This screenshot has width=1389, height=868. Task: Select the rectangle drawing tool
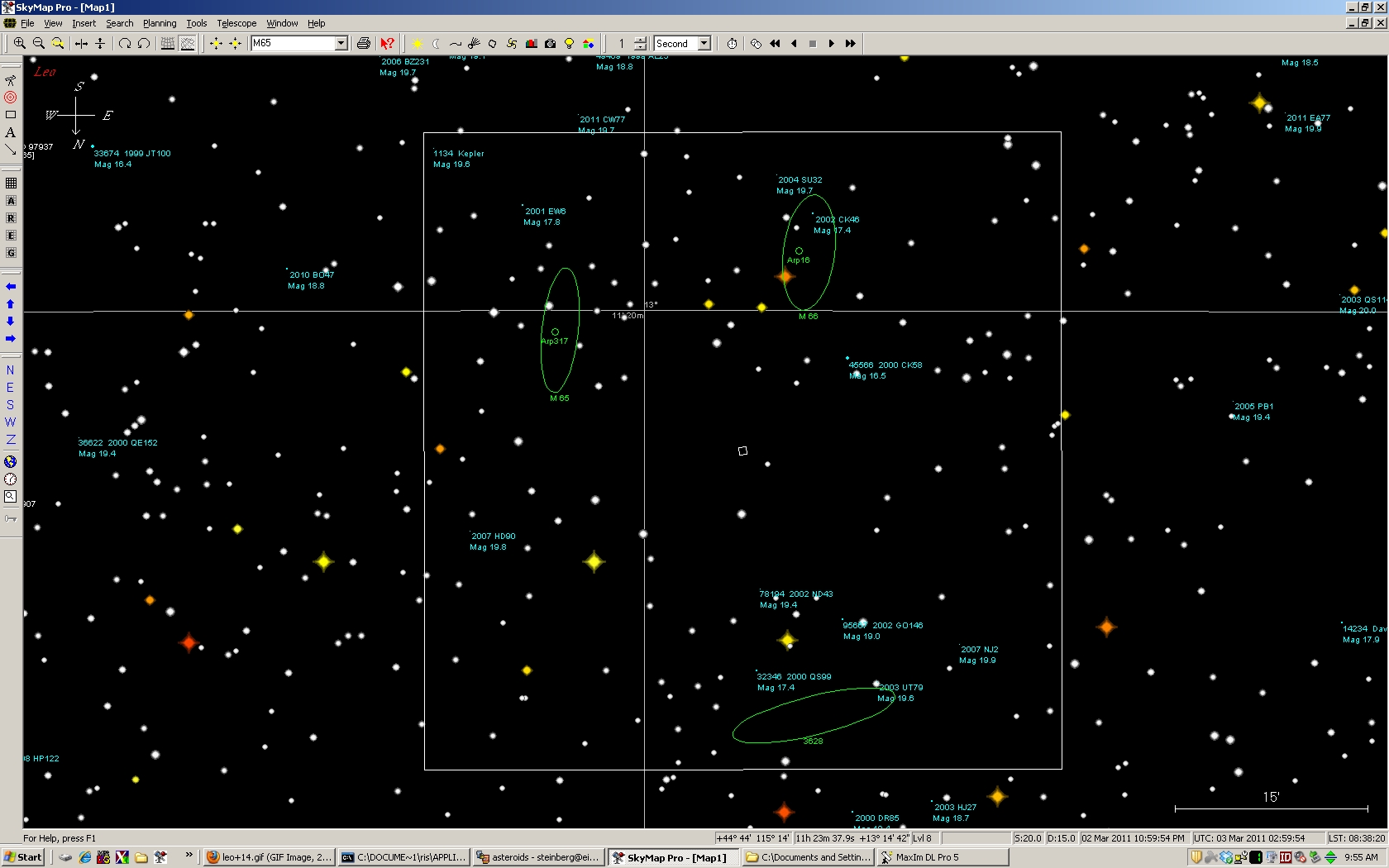click(x=11, y=115)
